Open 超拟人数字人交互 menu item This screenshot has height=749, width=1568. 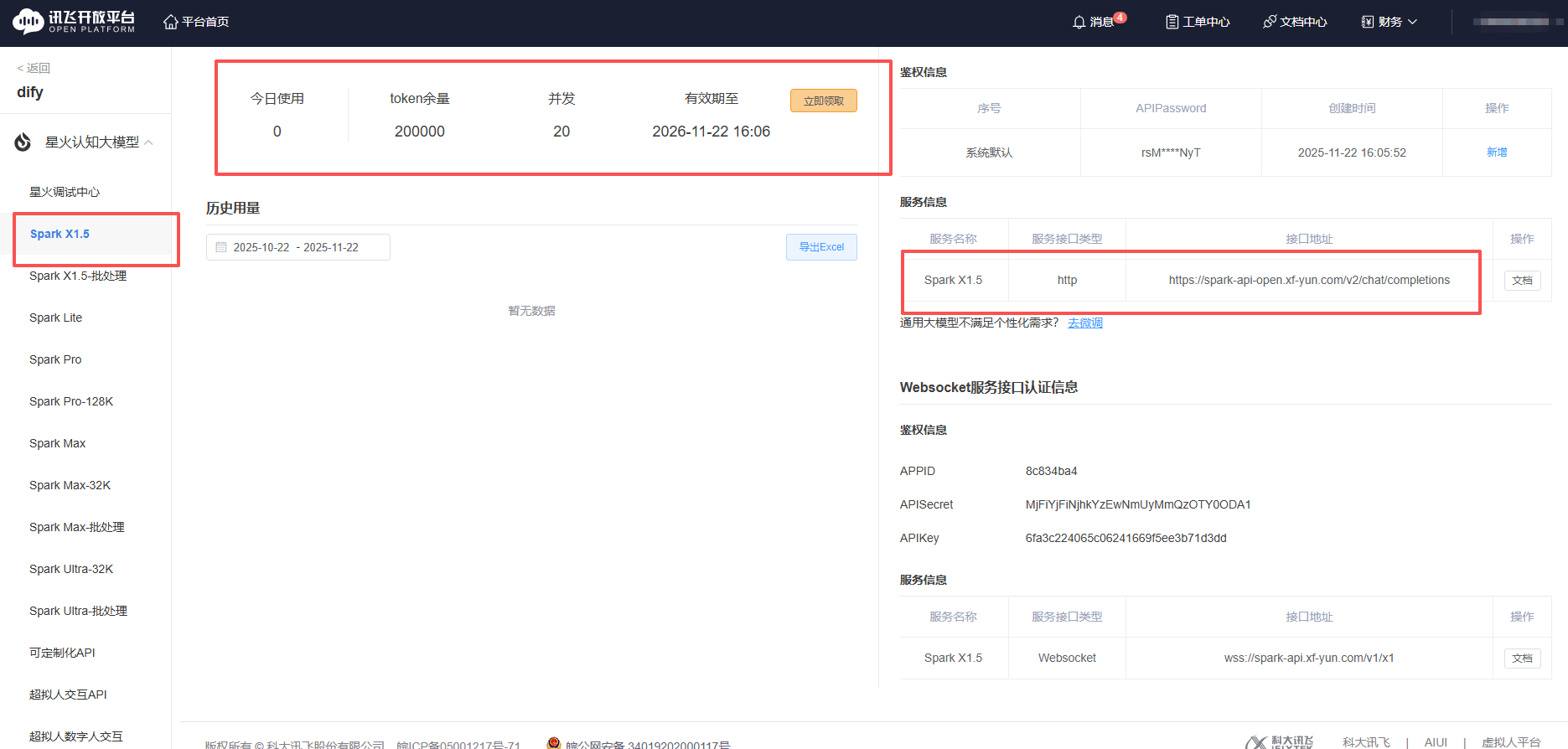76,736
